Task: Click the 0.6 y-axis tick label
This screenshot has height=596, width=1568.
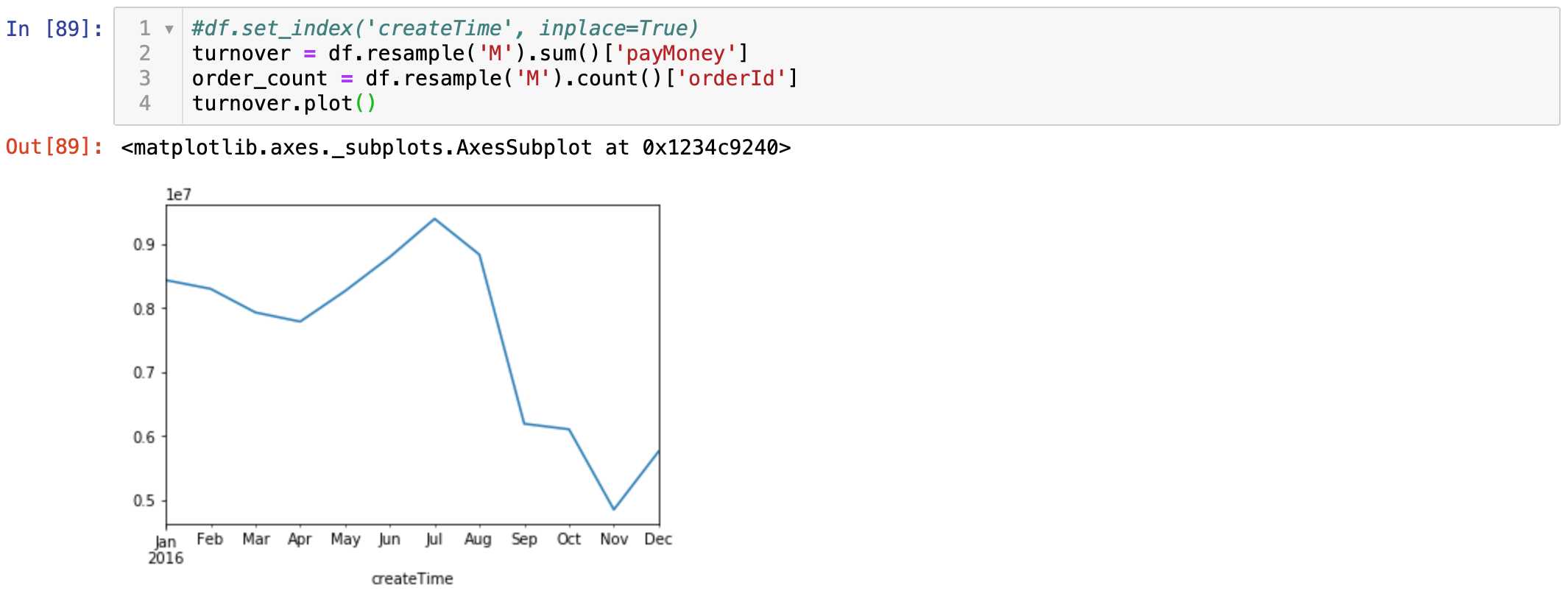Action: click(144, 437)
